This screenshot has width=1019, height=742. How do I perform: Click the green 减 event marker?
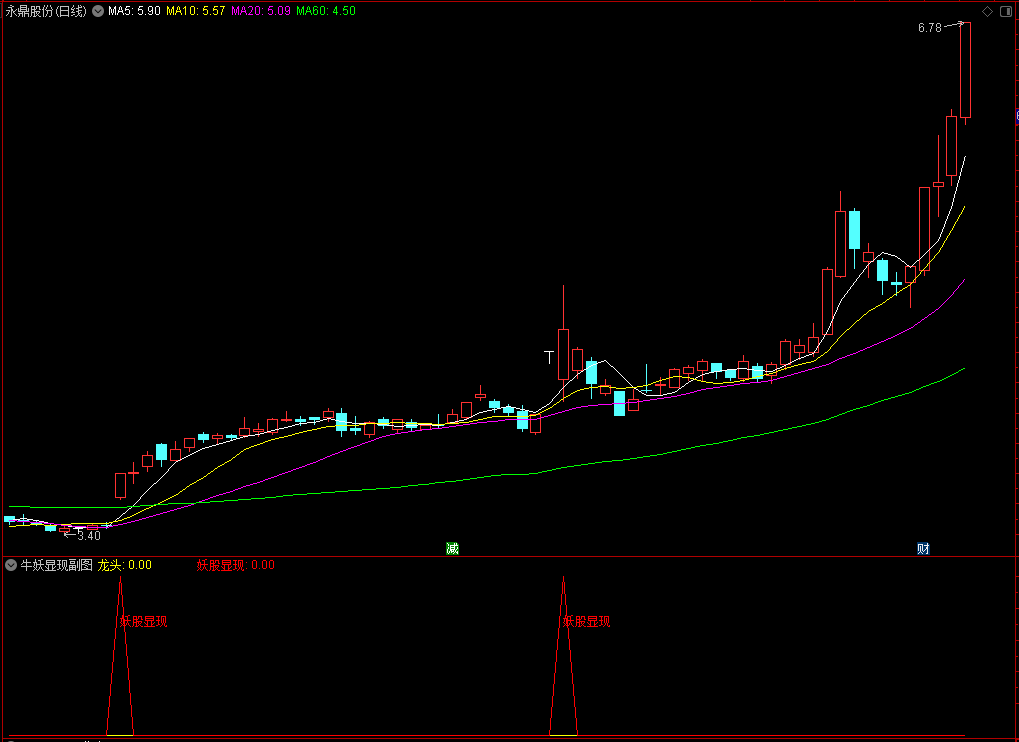coord(452,548)
